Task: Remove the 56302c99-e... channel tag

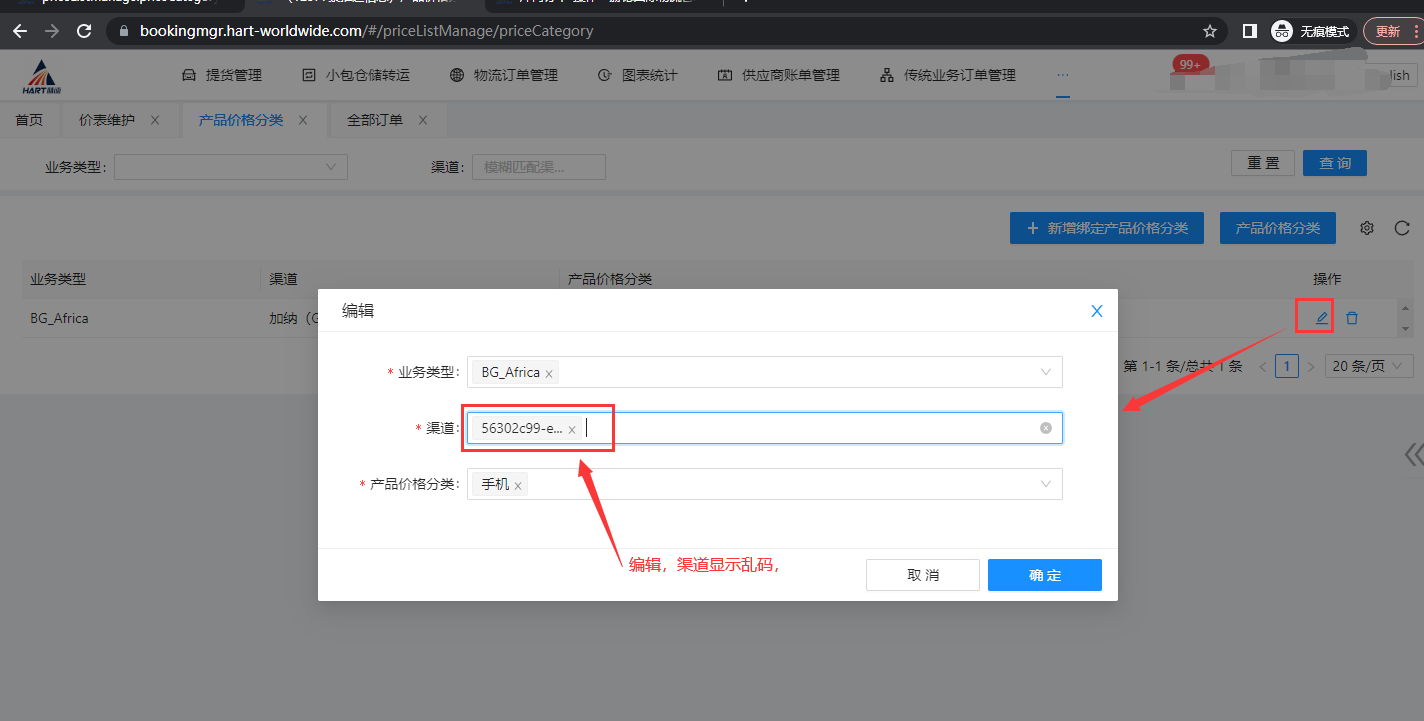Action: click(572, 429)
